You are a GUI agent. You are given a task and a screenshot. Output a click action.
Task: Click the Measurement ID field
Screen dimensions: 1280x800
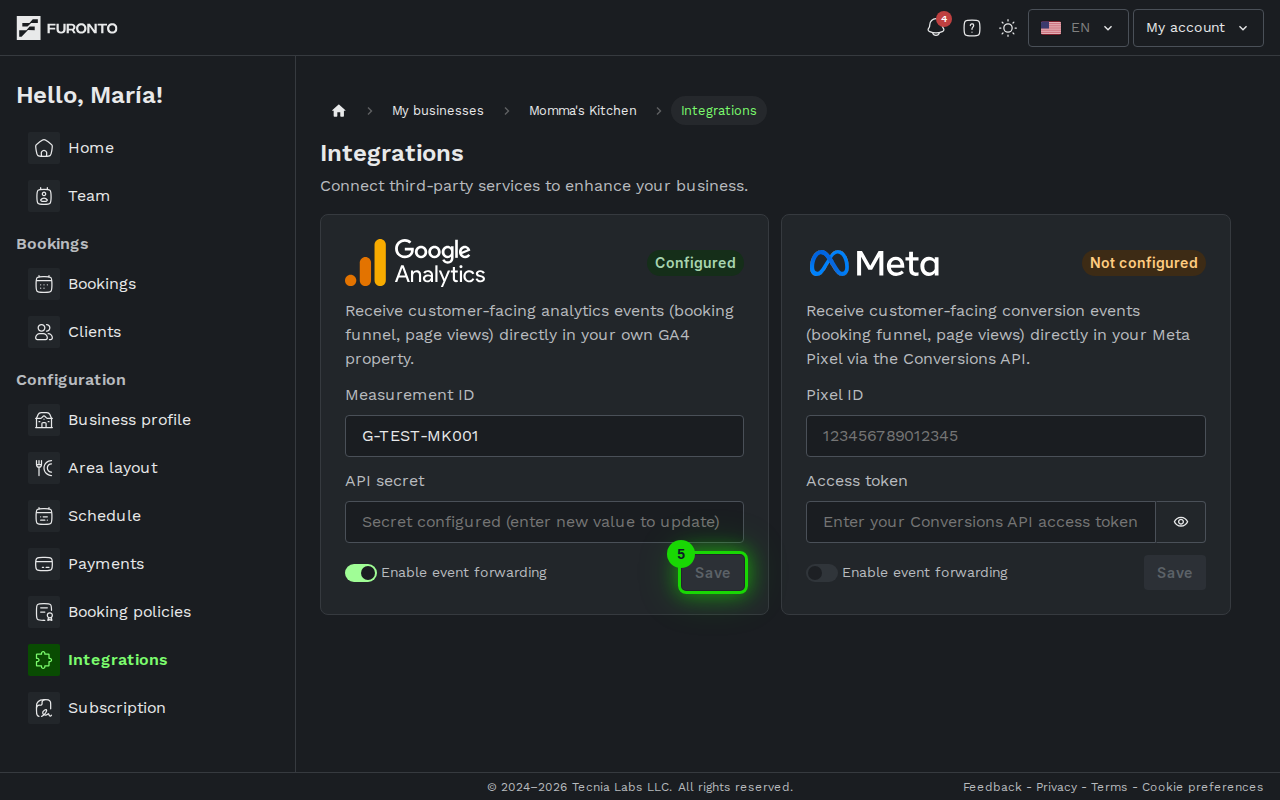544,436
